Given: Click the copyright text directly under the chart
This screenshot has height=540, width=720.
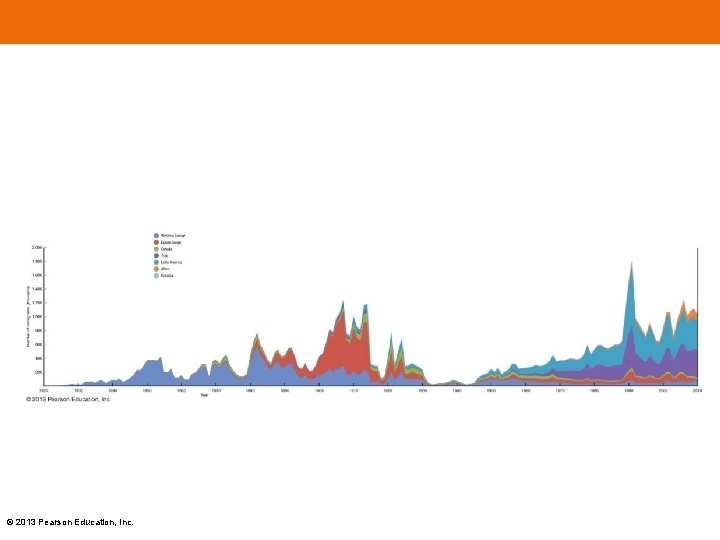Looking at the screenshot, I should tap(68, 399).
